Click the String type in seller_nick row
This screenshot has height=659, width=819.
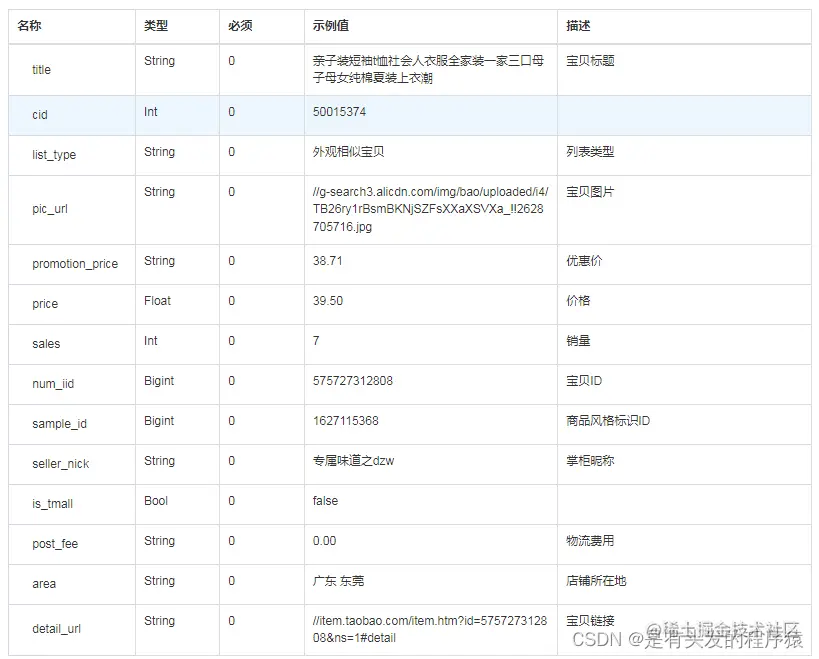pyautogui.click(x=159, y=461)
